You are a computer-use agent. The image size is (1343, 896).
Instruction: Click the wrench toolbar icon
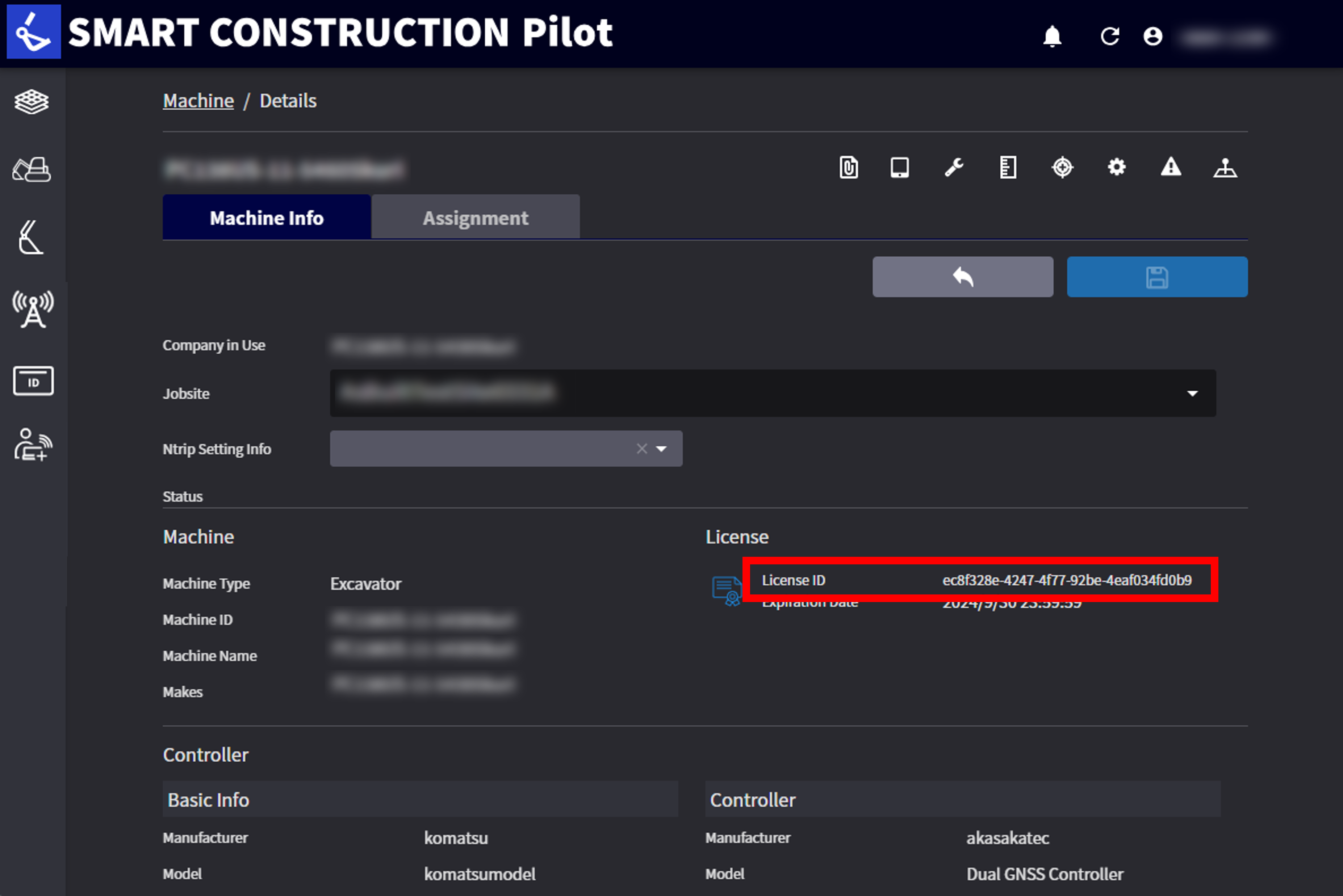(954, 167)
